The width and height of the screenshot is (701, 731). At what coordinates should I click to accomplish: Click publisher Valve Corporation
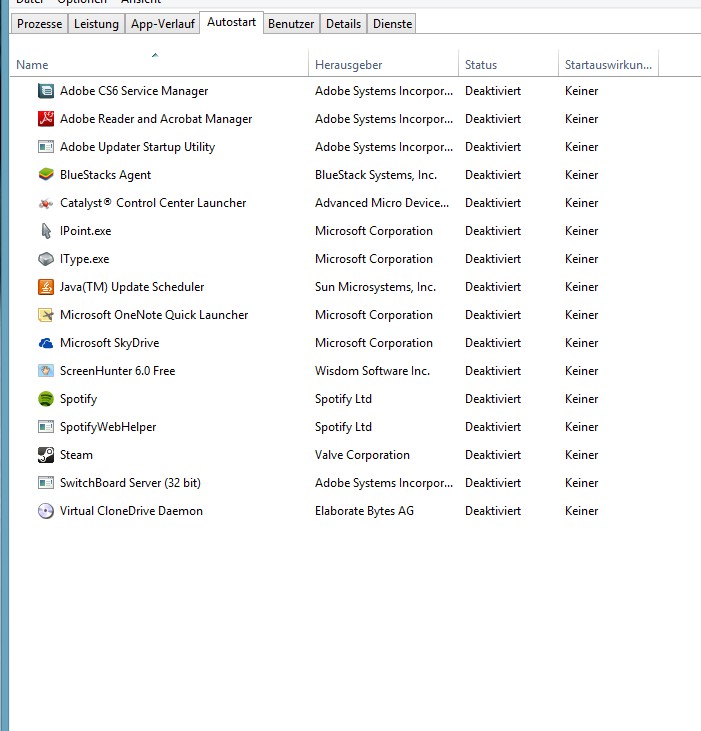pos(362,455)
